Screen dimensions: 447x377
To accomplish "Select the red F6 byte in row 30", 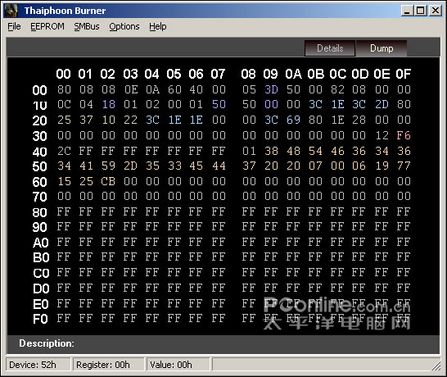I will coord(404,135).
